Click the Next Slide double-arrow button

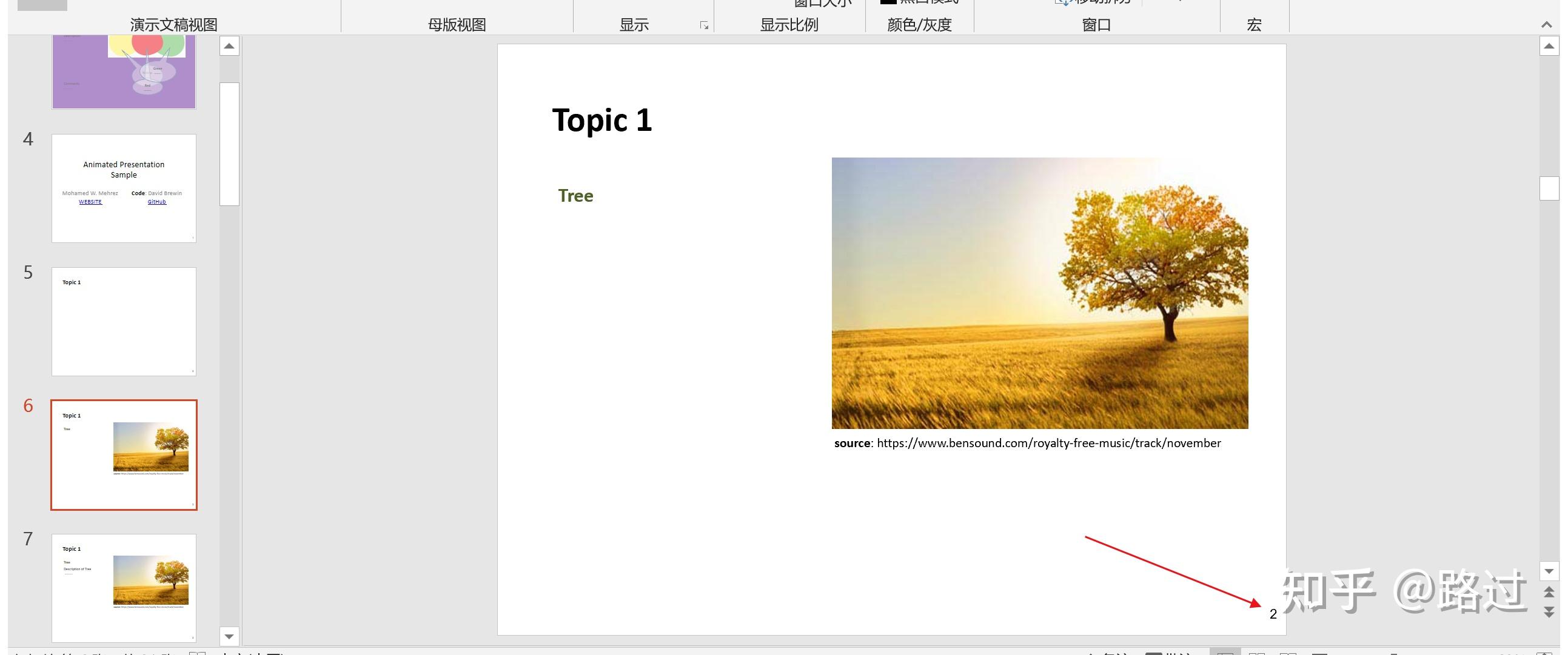(x=1549, y=611)
